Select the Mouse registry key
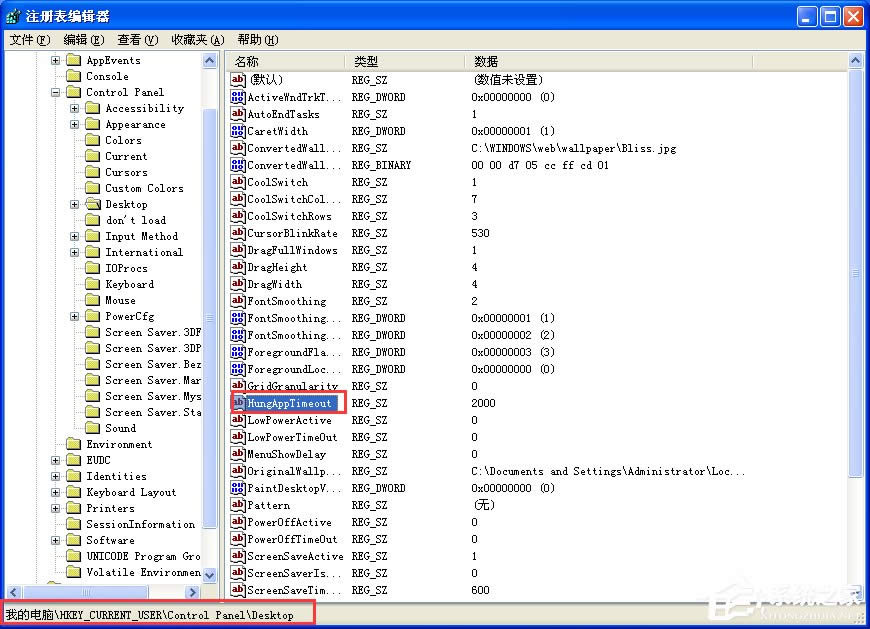Viewport: 870px width, 629px height. coord(120,300)
